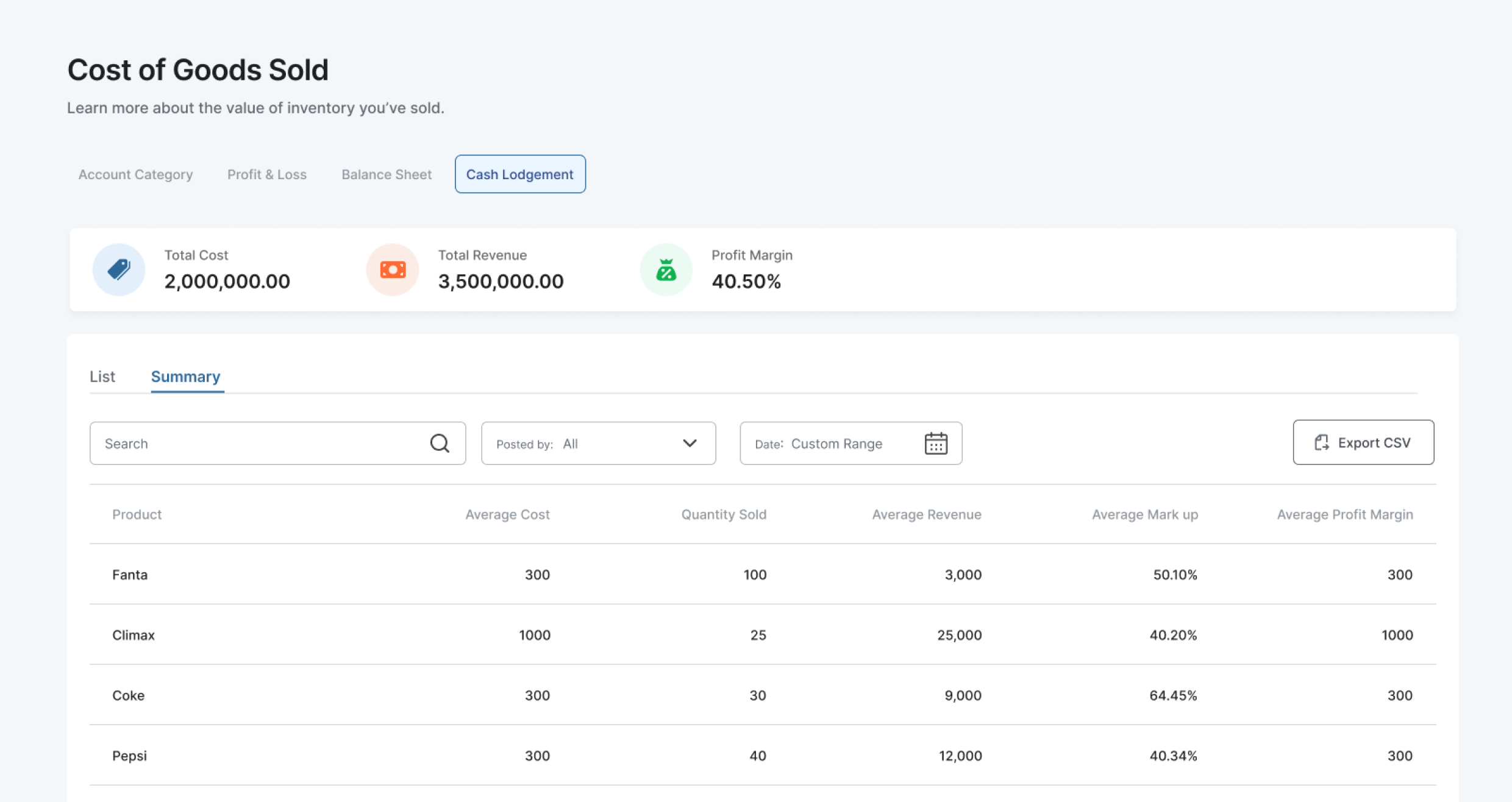The width and height of the screenshot is (1512, 802).
Task: Go to the Profit & Loss tab
Action: coord(266,174)
